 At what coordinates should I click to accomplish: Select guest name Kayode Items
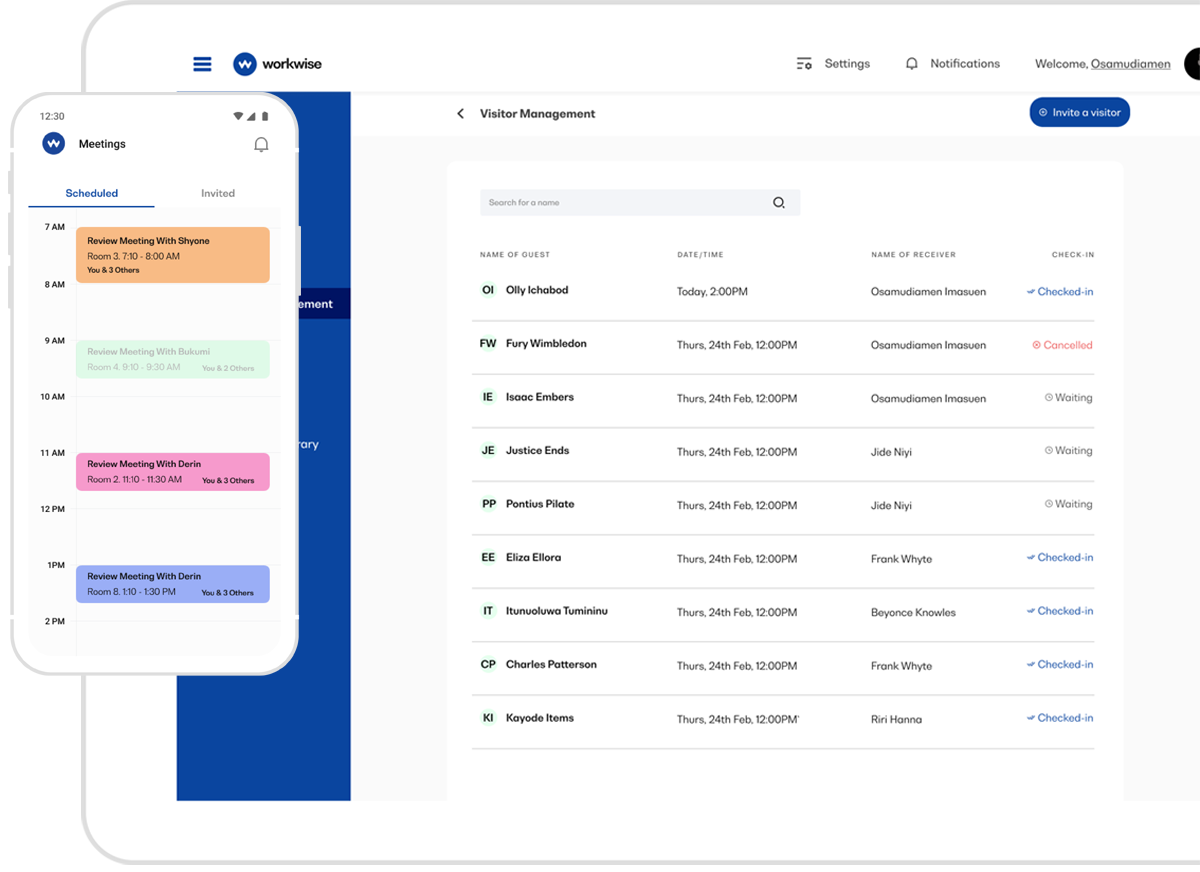coord(540,718)
